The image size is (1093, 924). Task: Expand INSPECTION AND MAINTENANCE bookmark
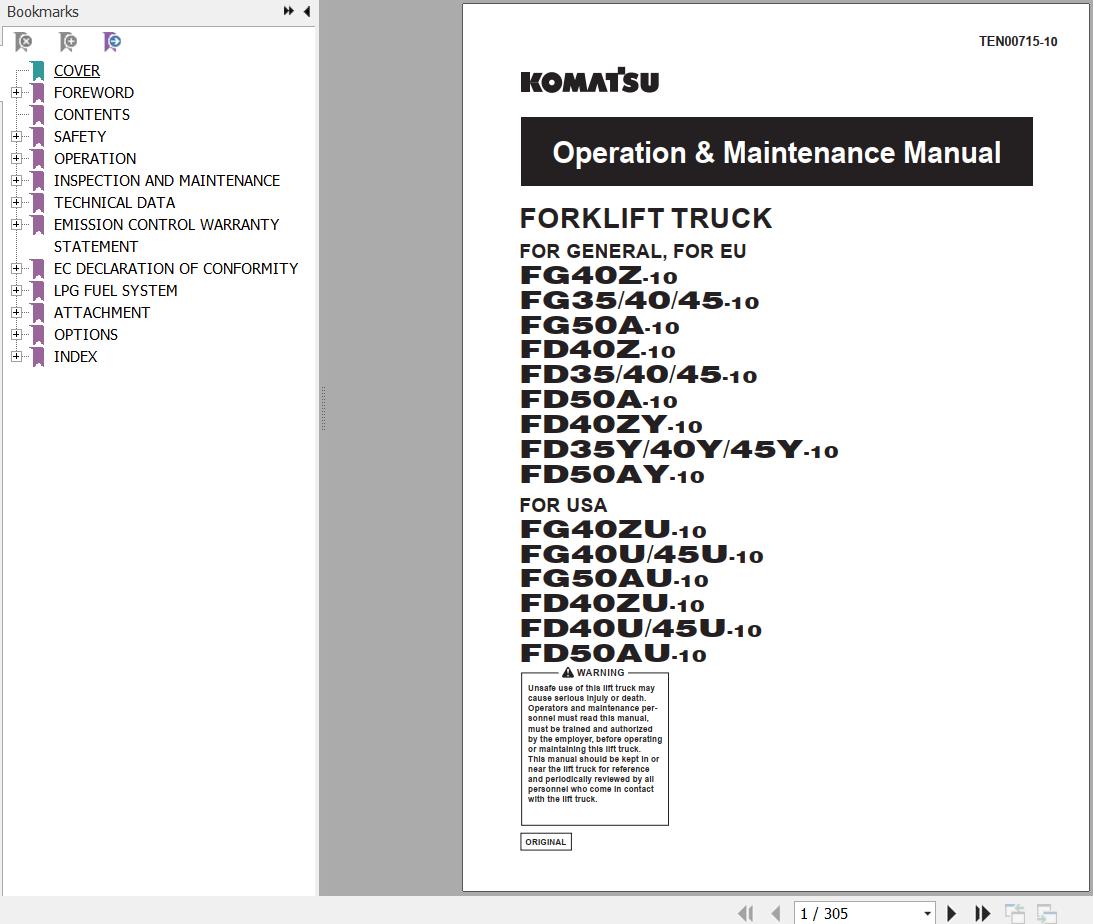16,180
